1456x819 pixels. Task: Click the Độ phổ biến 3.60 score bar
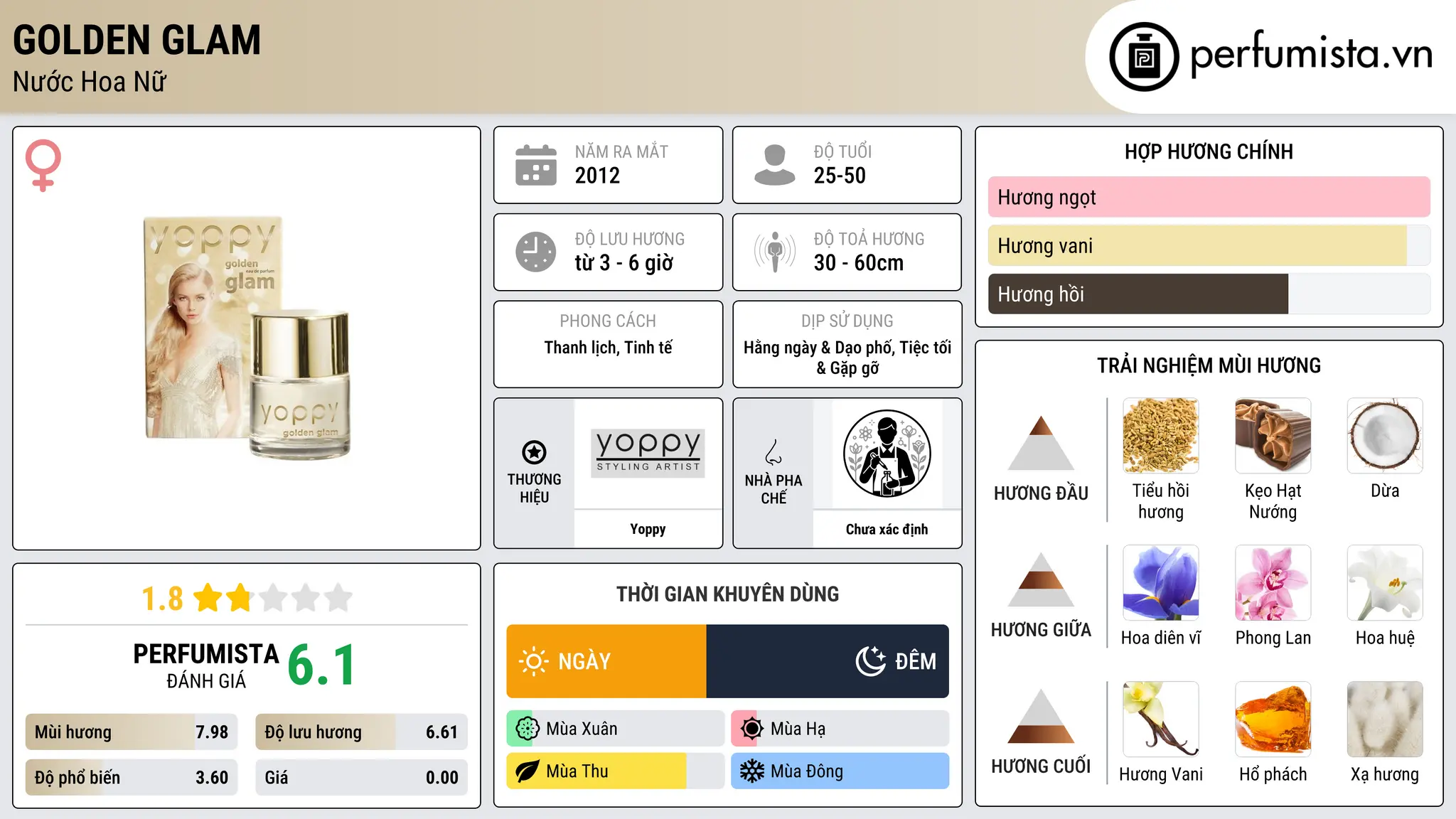[x=132, y=777]
